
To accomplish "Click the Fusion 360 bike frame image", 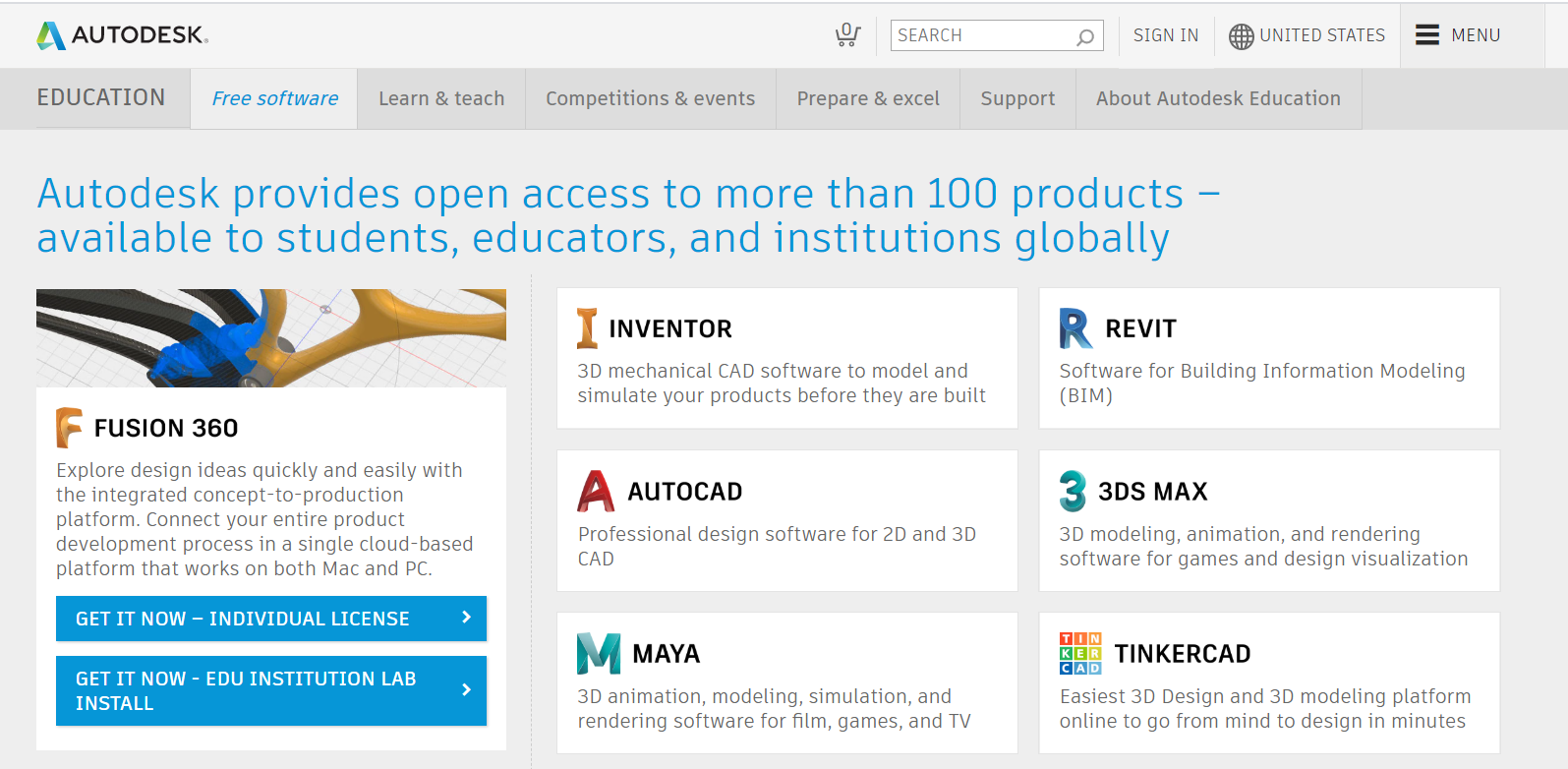I will 271,338.
